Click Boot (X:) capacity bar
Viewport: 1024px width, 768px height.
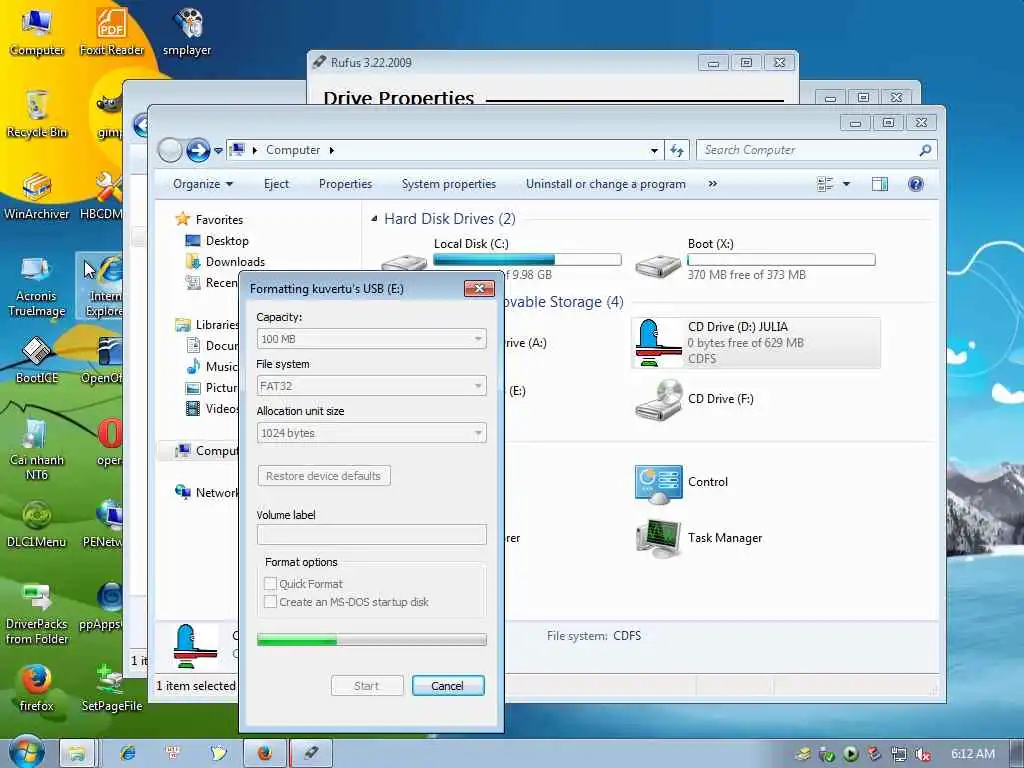pyautogui.click(x=781, y=259)
